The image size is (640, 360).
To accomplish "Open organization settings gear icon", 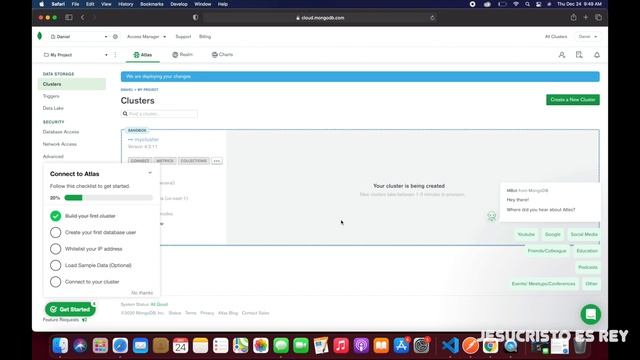I will [x=115, y=37].
